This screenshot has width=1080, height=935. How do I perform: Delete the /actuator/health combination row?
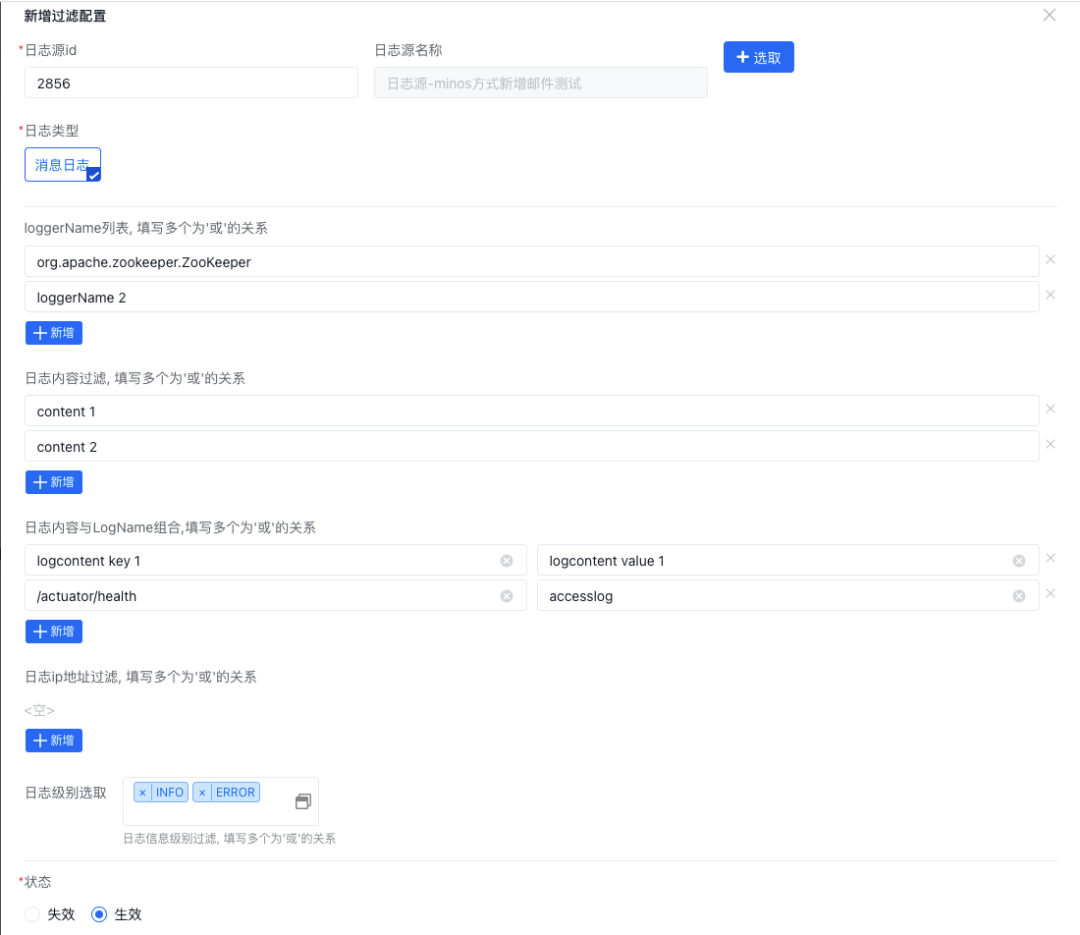pyautogui.click(x=1050, y=593)
